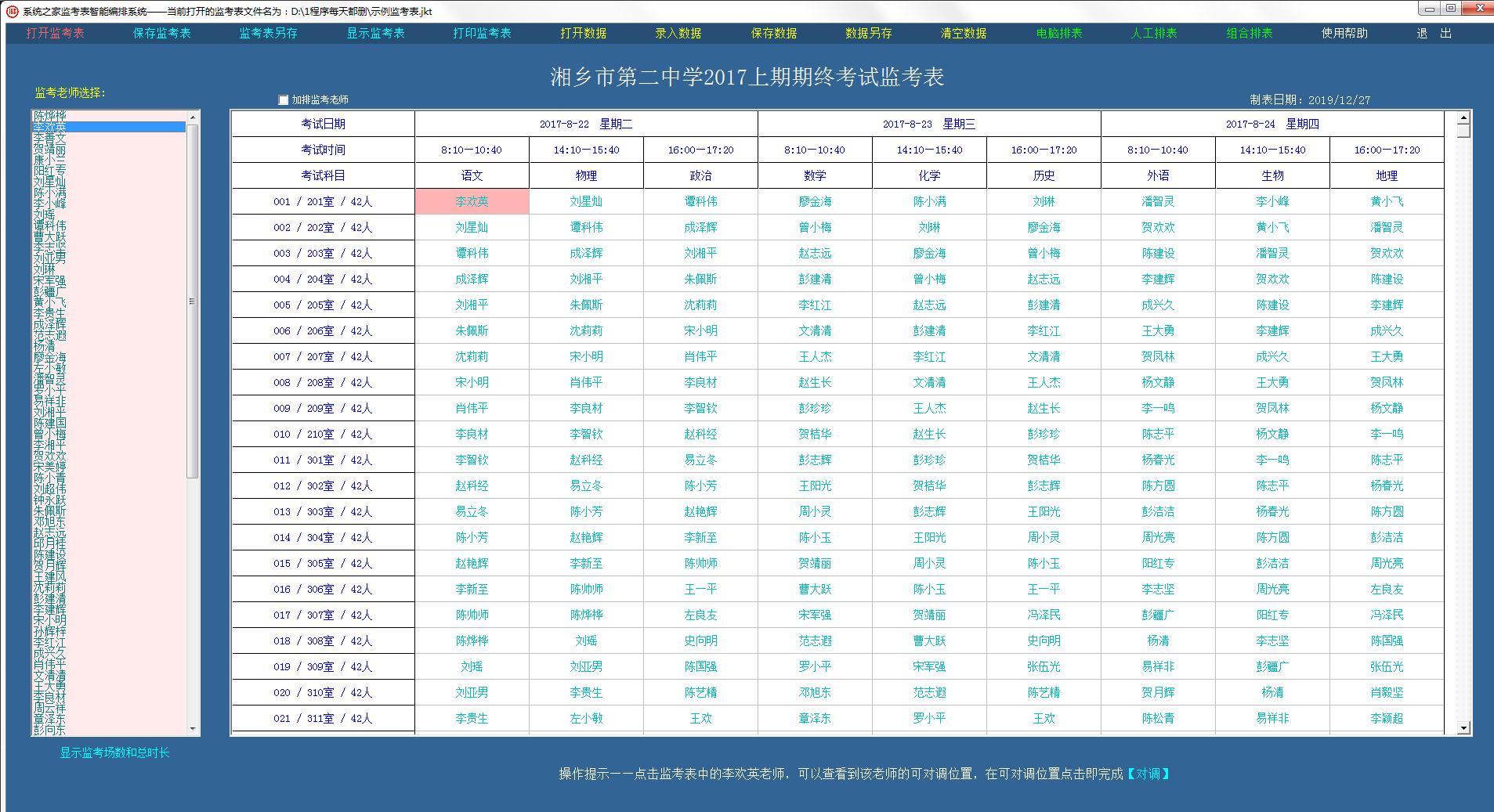Click date cell 2017-8-24 星期四

pyautogui.click(x=1272, y=124)
